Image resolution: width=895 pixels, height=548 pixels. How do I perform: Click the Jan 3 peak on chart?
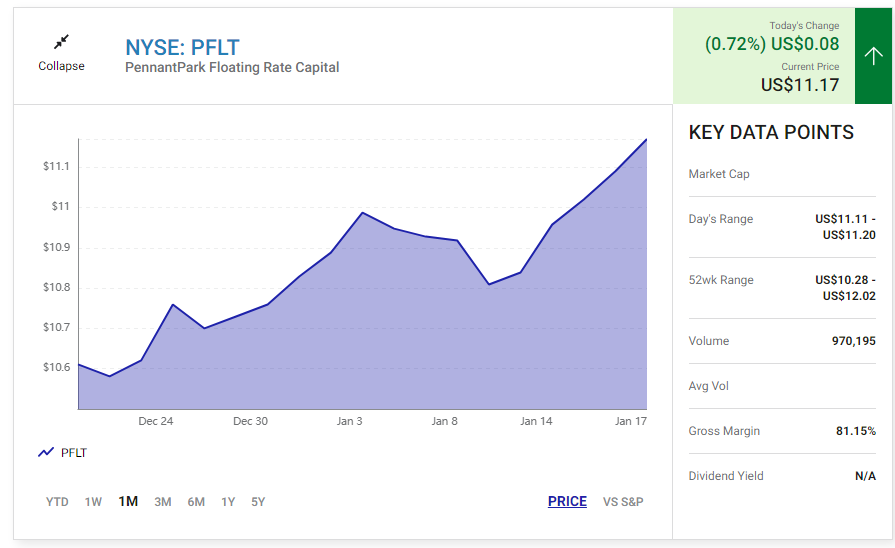pos(362,213)
